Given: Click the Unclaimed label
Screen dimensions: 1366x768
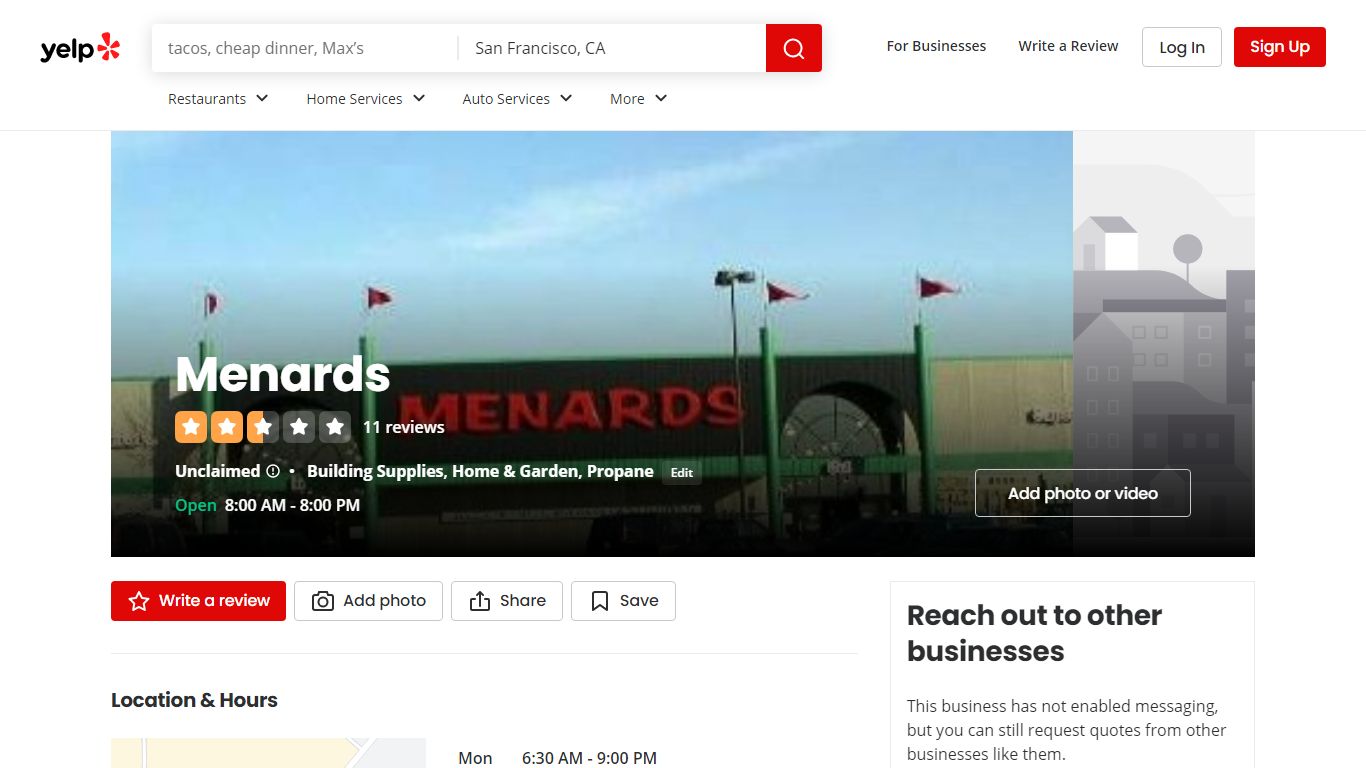Looking at the screenshot, I should pos(218,471).
